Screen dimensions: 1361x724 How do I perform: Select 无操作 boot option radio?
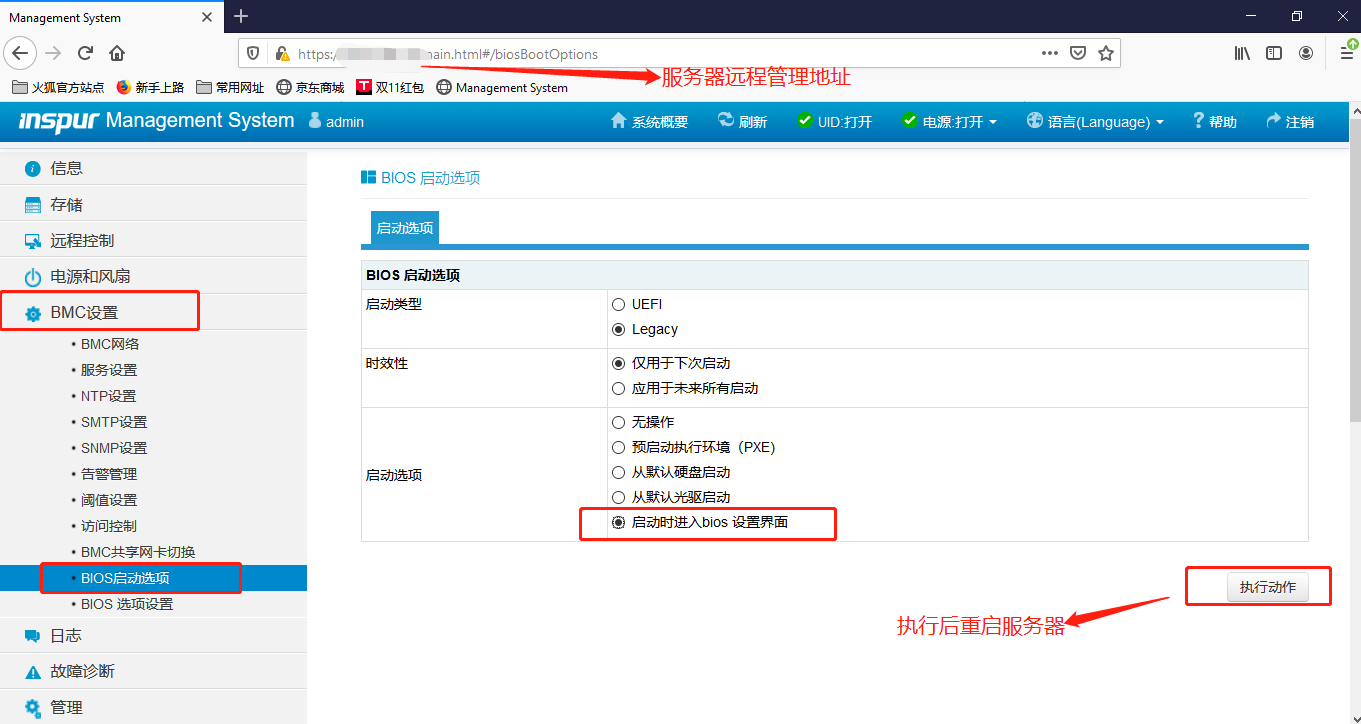618,422
